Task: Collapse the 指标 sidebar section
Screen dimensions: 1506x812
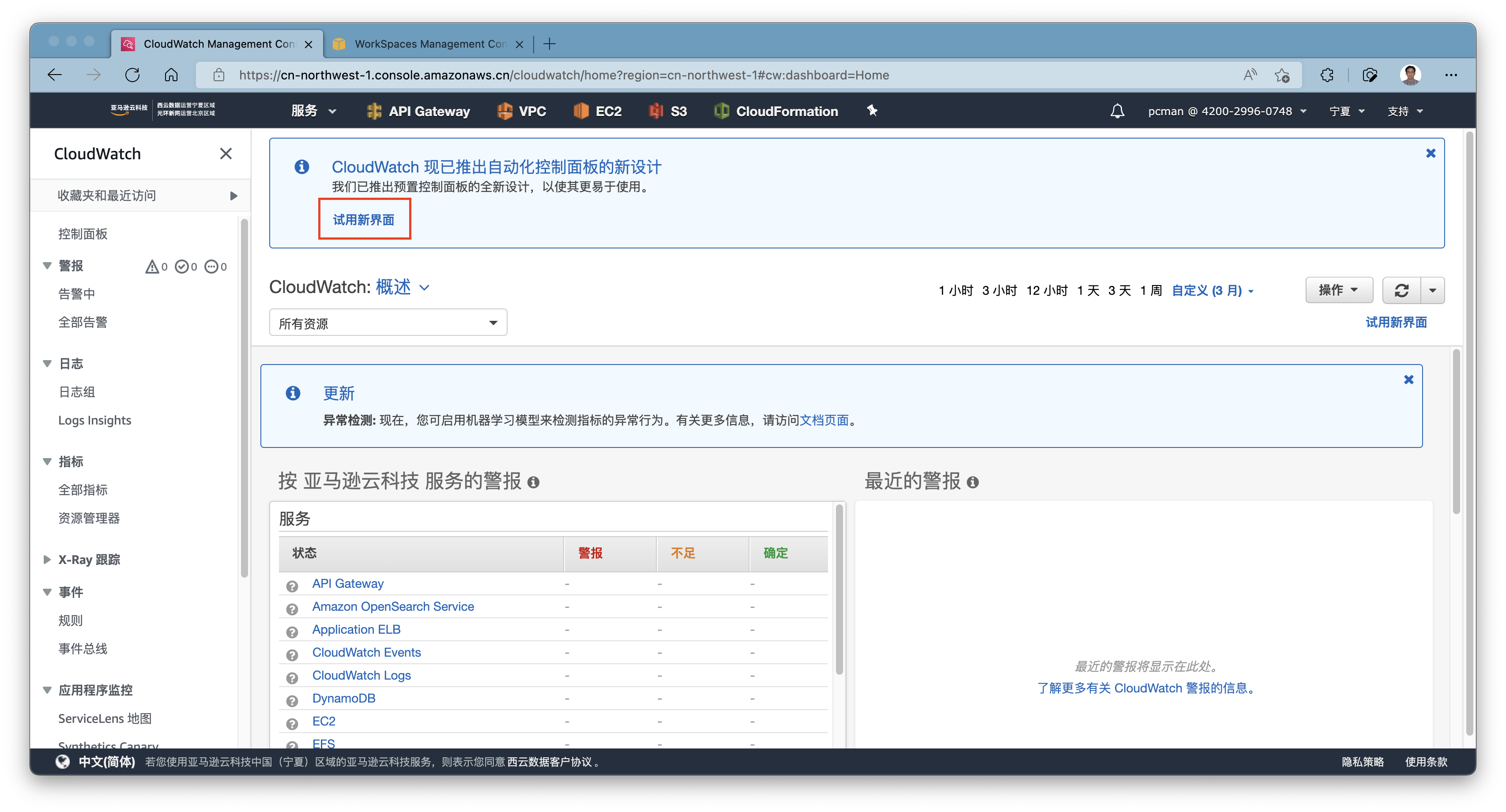Action: coord(47,461)
